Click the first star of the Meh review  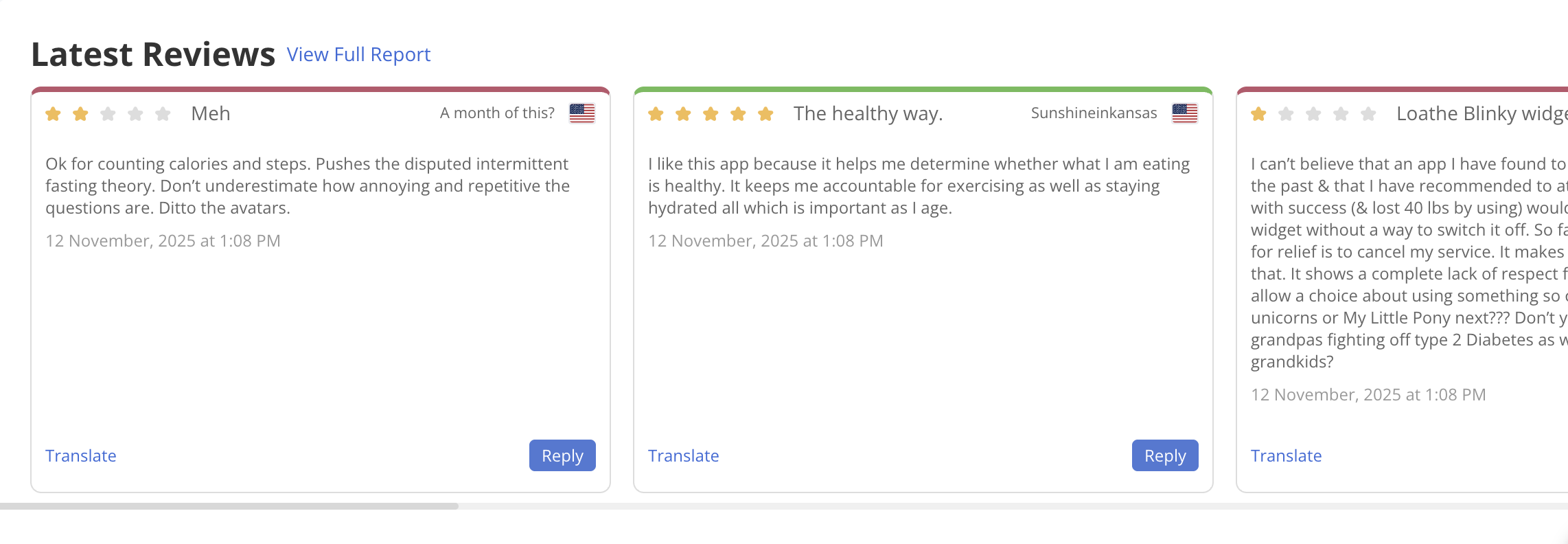(53, 114)
